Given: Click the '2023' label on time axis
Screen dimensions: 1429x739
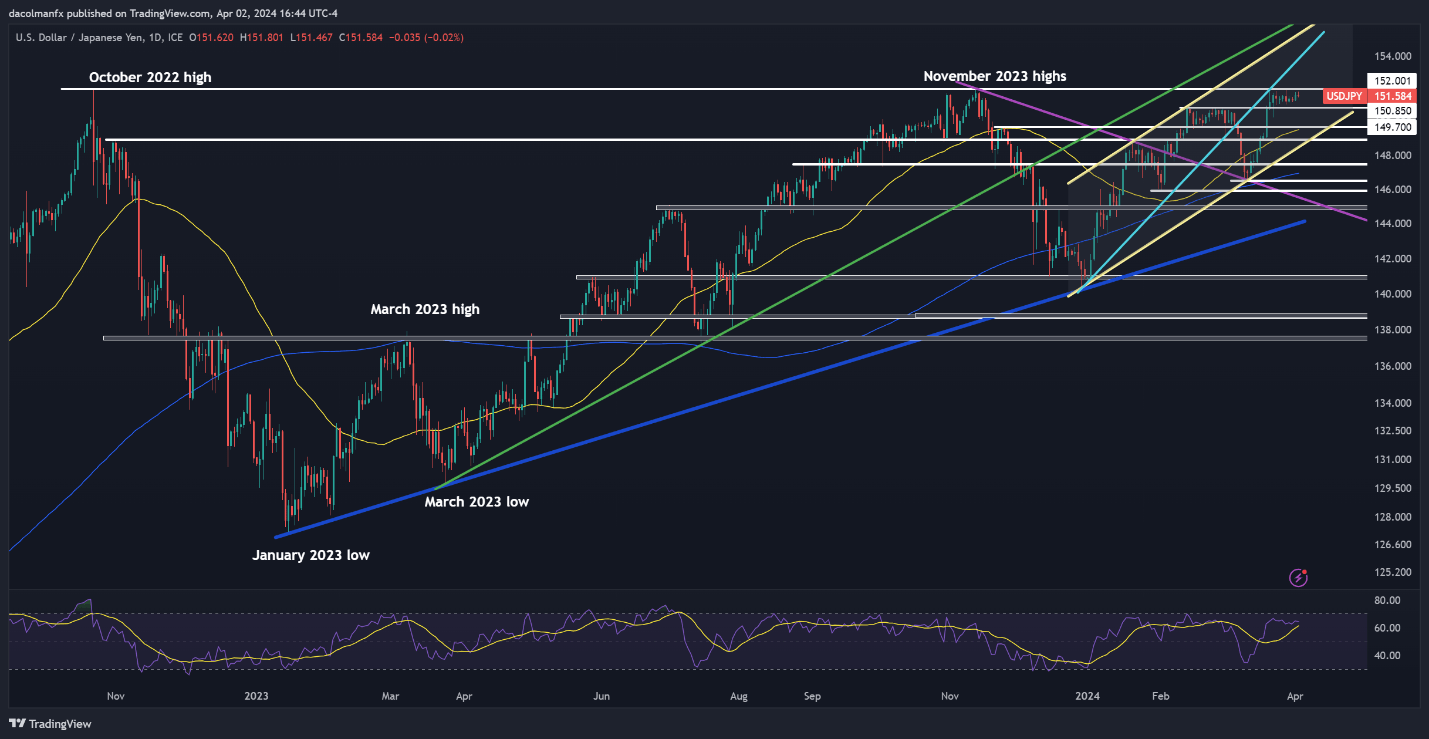Looking at the screenshot, I should 256,695.
